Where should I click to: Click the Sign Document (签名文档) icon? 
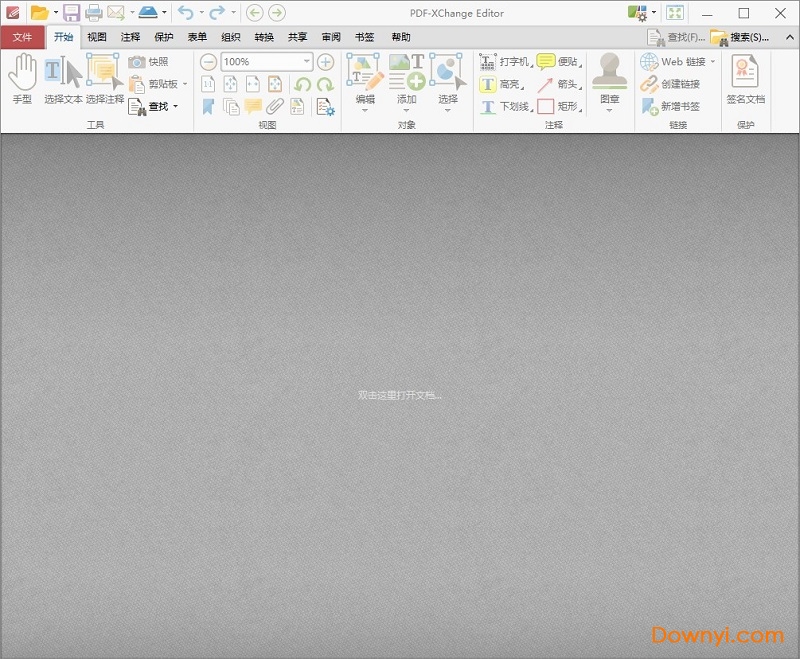(745, 78)
